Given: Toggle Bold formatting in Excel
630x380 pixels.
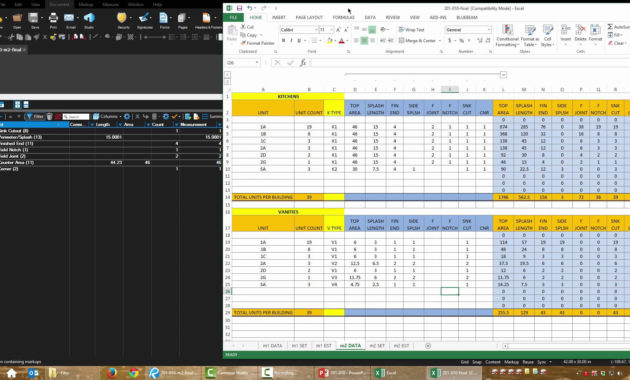Looking at the screenshot, I should coord(283,41).
